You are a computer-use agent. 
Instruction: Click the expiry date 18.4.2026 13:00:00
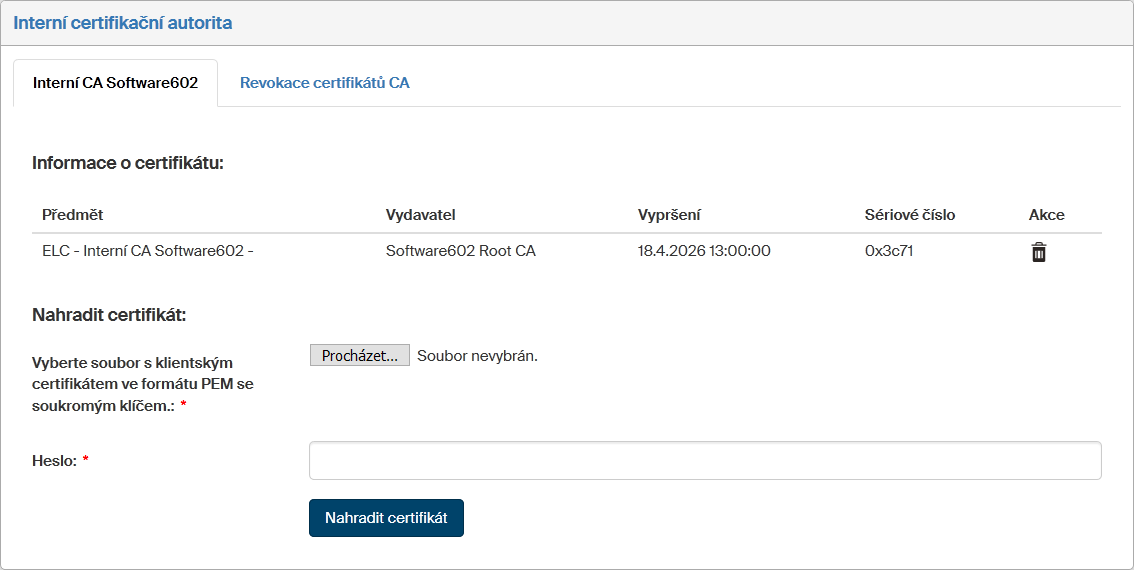point(704,251)
